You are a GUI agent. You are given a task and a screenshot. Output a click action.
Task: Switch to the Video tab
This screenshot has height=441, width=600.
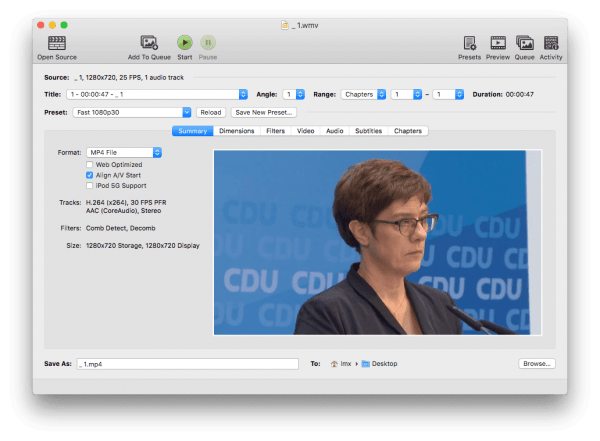click(x=305, y=131)
